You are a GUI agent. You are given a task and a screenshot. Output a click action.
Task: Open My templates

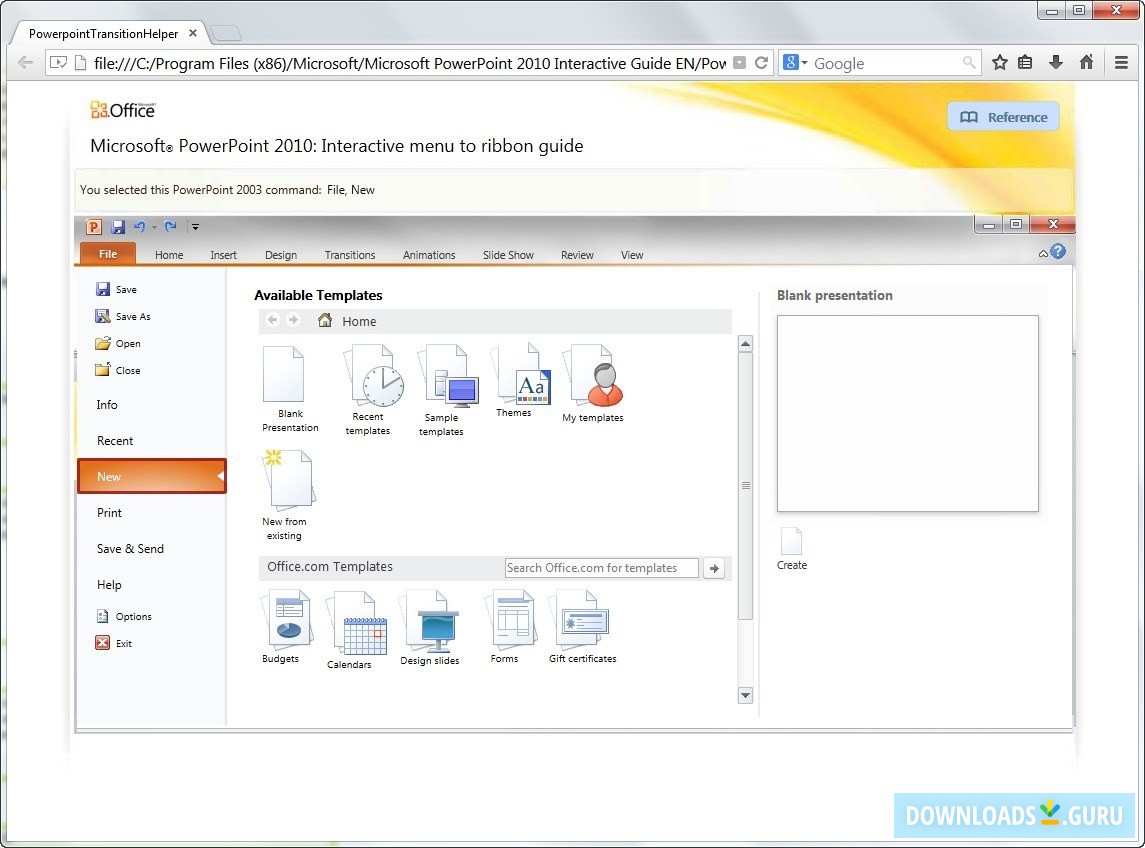(x=592, y=378)
